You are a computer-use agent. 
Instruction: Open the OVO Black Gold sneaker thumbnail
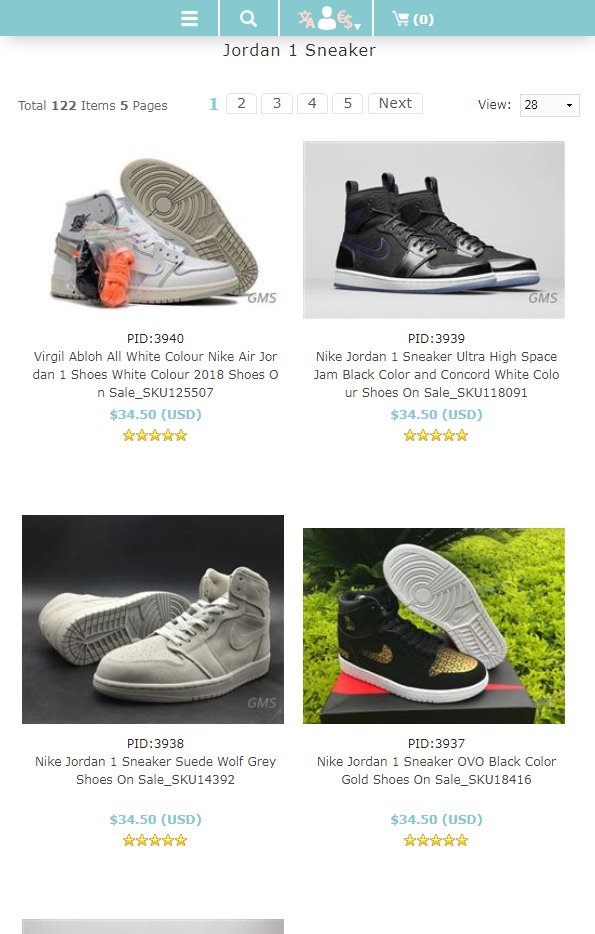[434, 626]
